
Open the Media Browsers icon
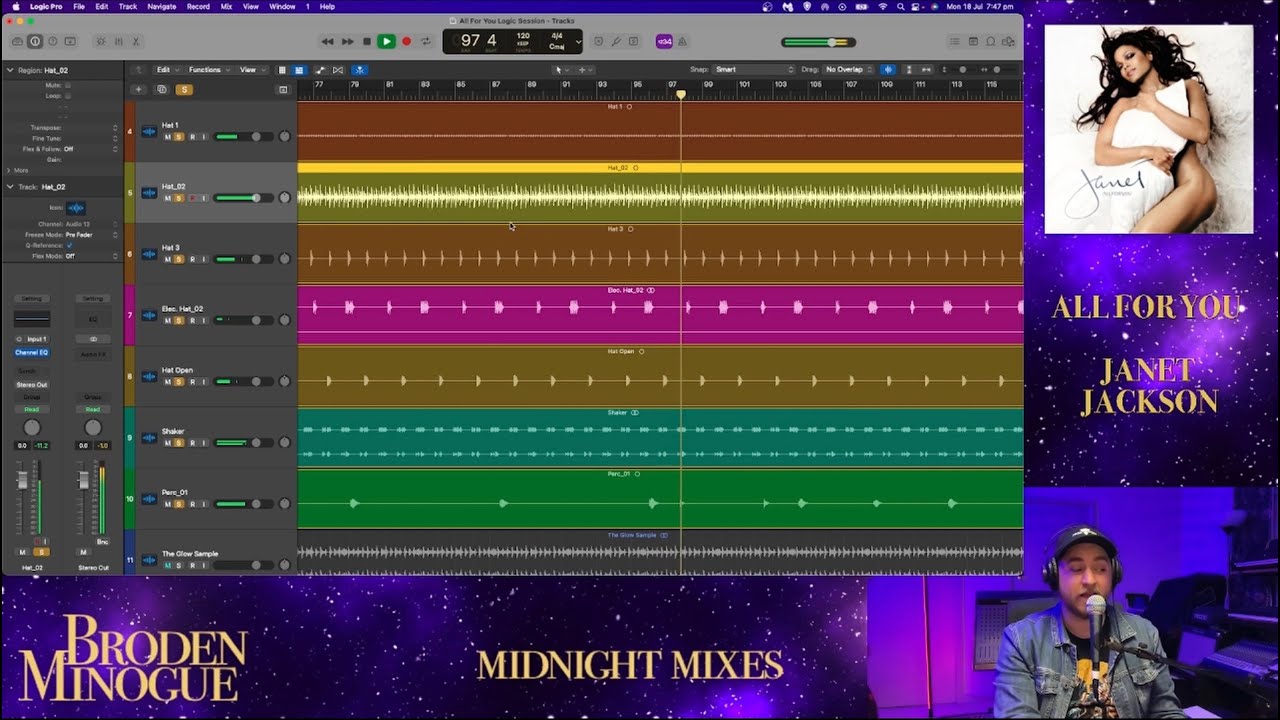[x=1009, y=41]
